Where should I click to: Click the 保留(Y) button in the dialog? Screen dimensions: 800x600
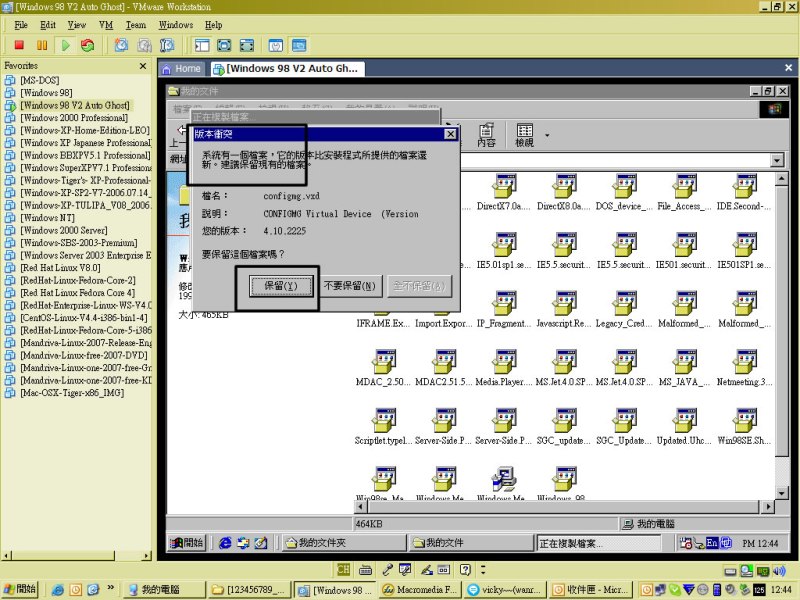coord(281,286)
